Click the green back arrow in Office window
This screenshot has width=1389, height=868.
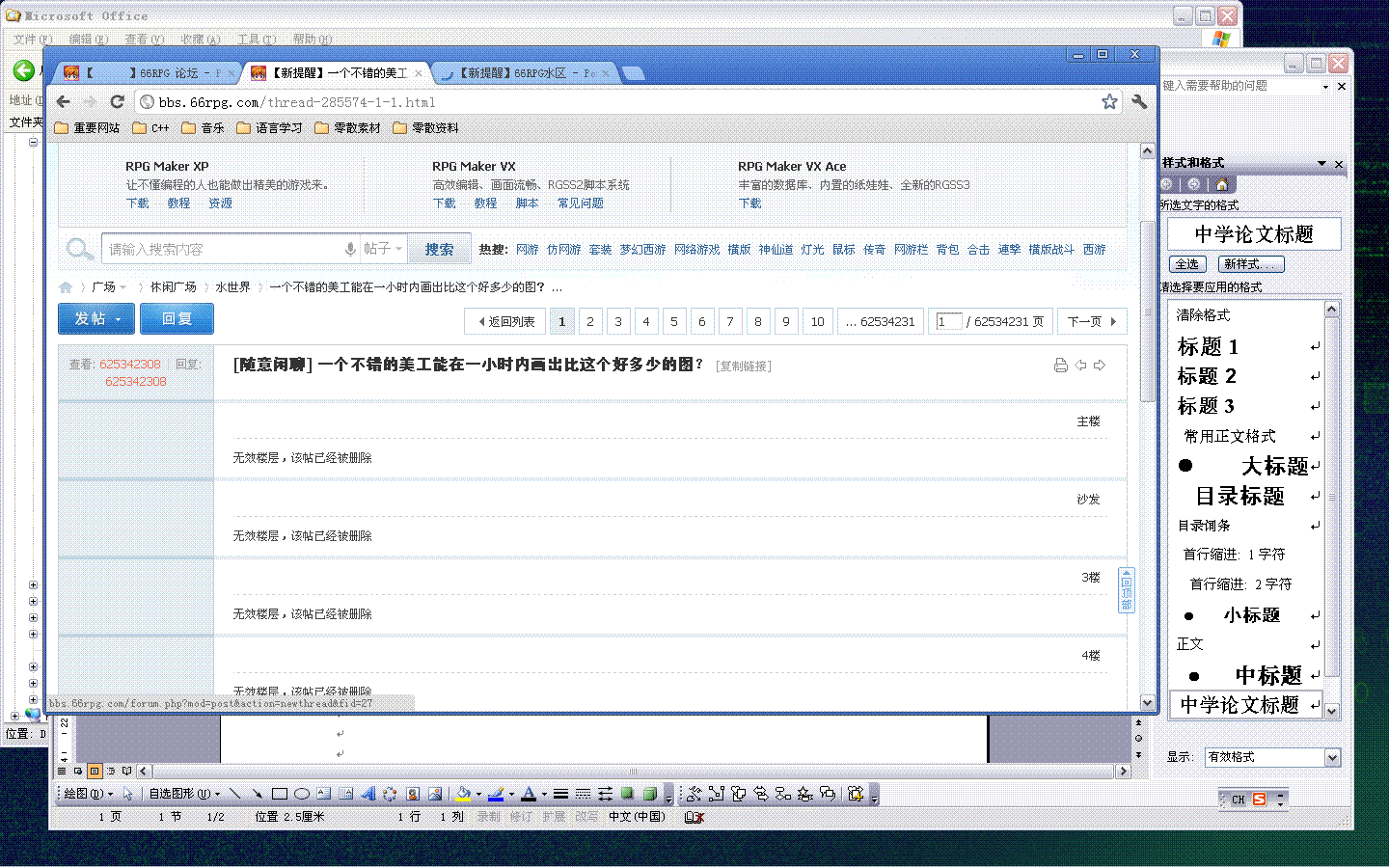24,70
